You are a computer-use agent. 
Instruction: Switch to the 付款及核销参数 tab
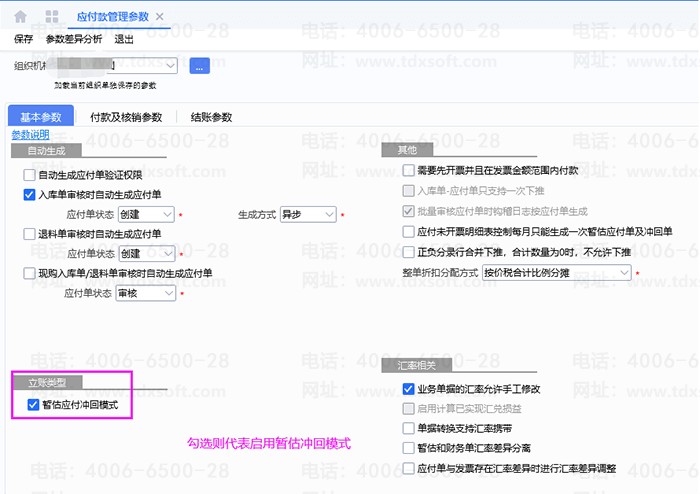coord(126,117)
